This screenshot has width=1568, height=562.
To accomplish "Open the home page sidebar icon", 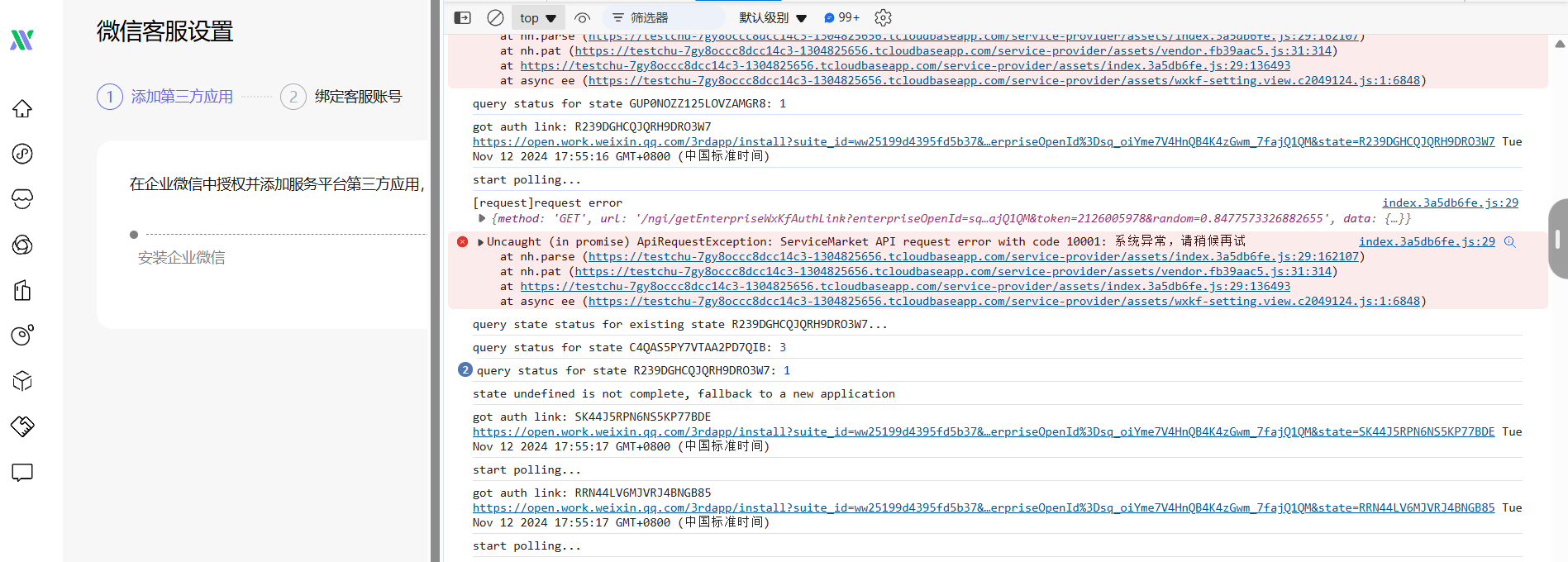I will pyautogui.click(x=22, y=108).
